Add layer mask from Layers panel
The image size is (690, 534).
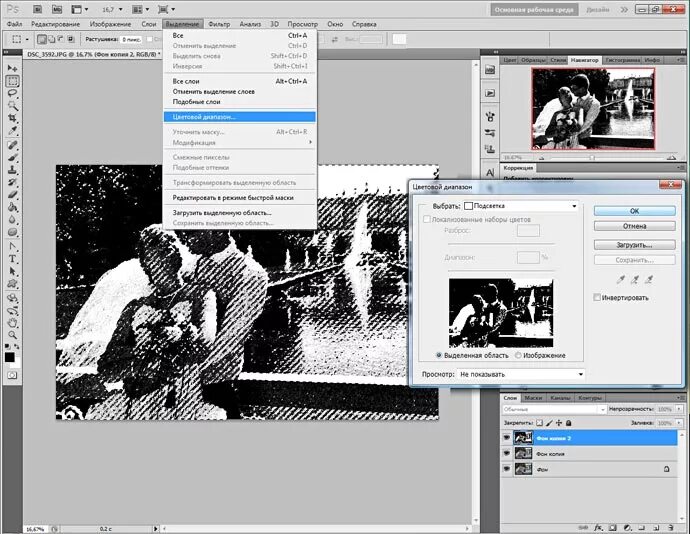[x=613, y=527]
